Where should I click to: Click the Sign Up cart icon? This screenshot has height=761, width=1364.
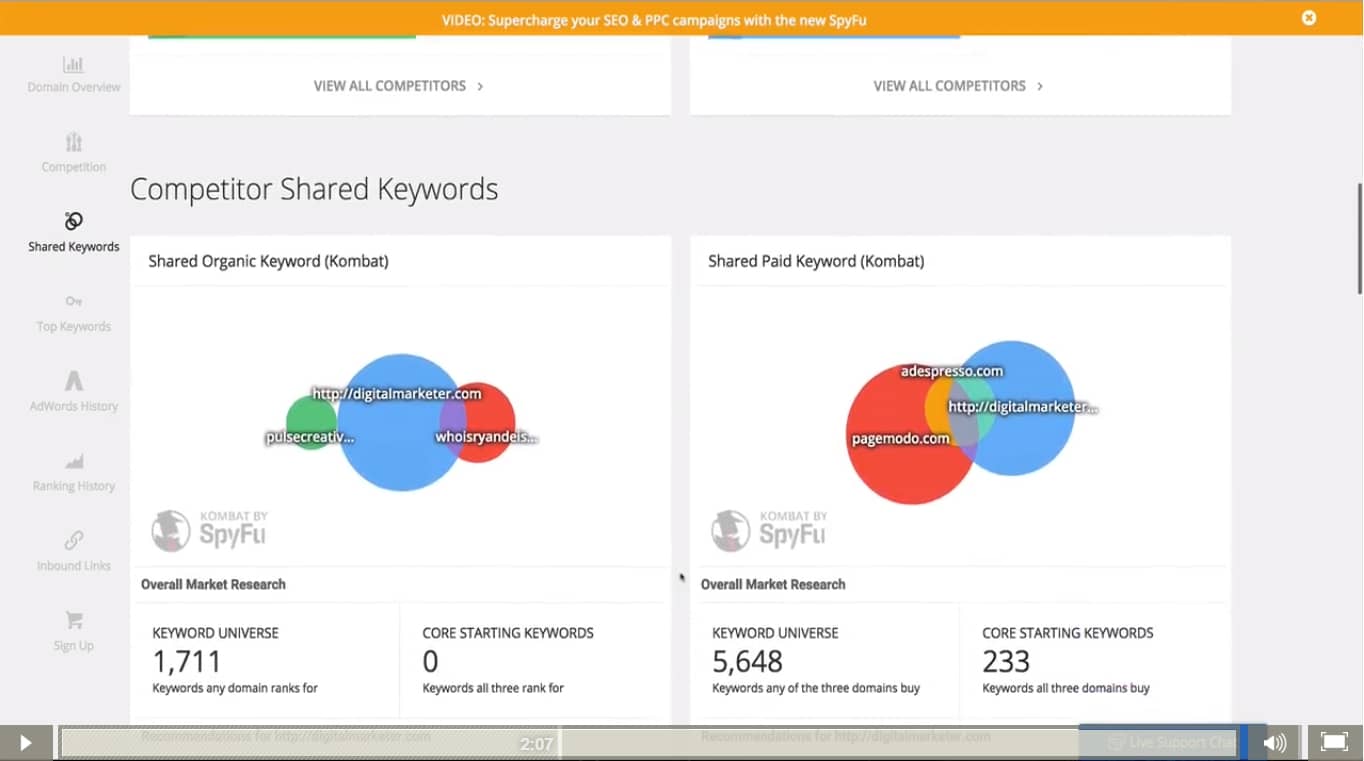tap(73, 620)
